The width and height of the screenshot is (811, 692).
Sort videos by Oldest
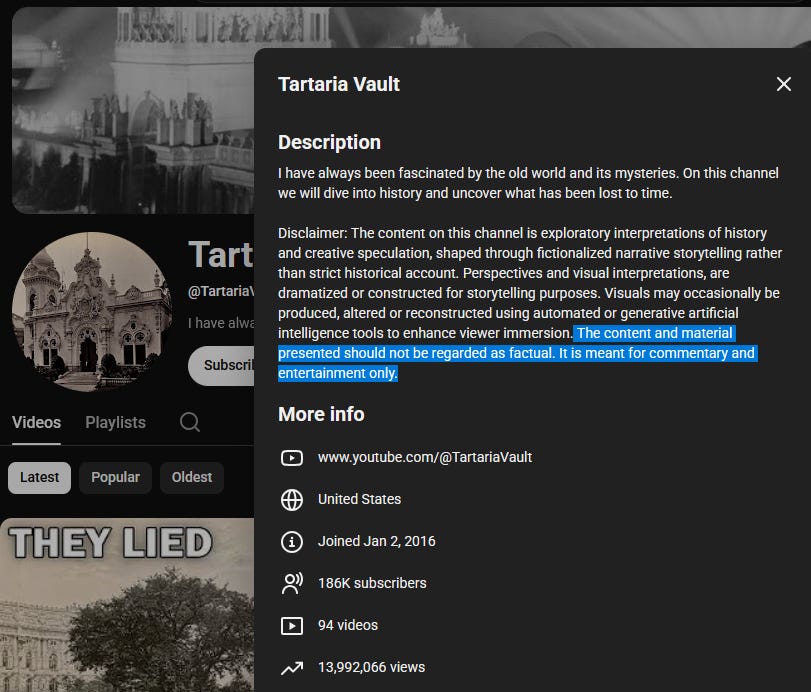click(192, 477)
